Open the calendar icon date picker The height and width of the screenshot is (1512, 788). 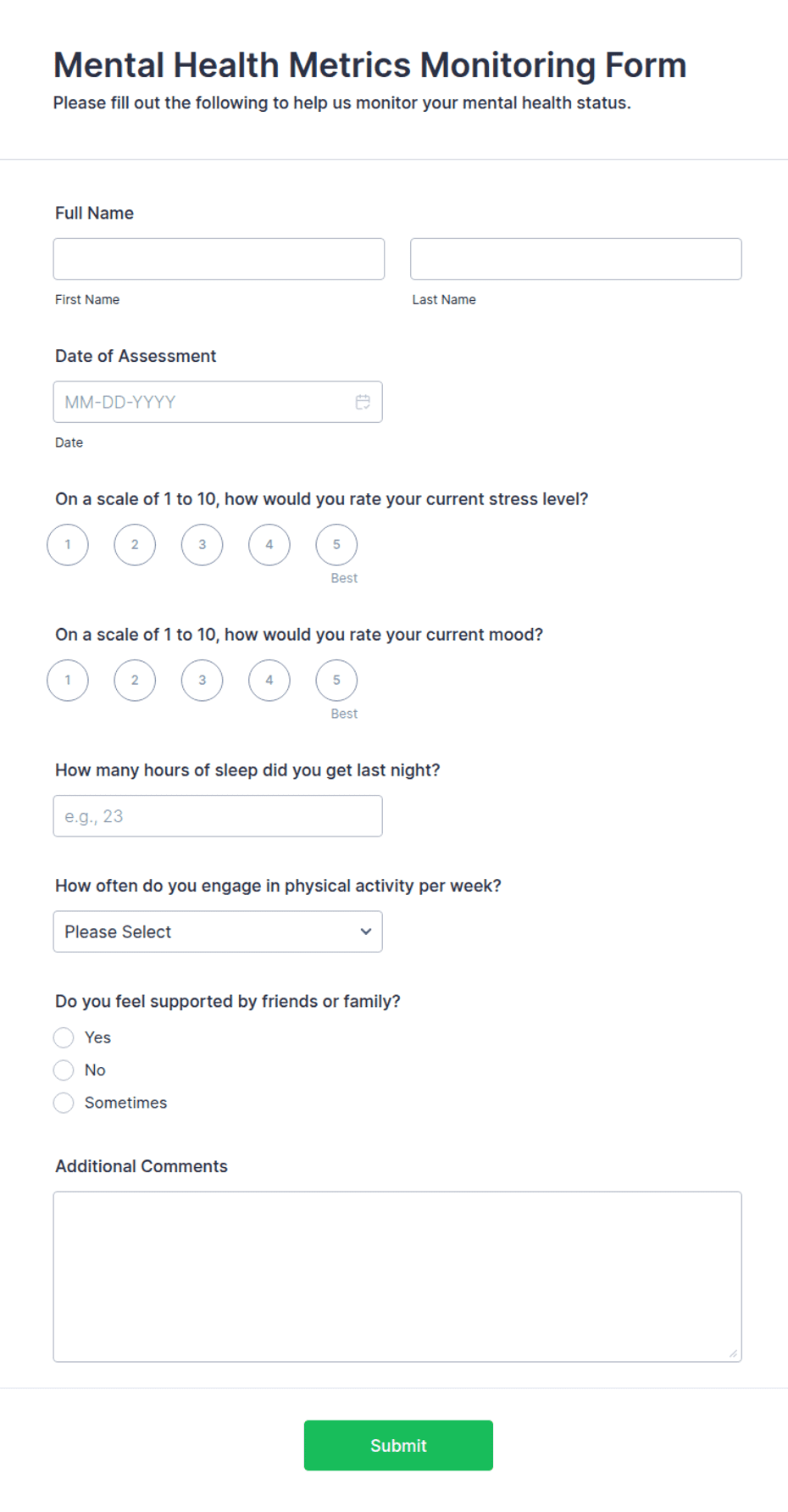click(363, 402)
